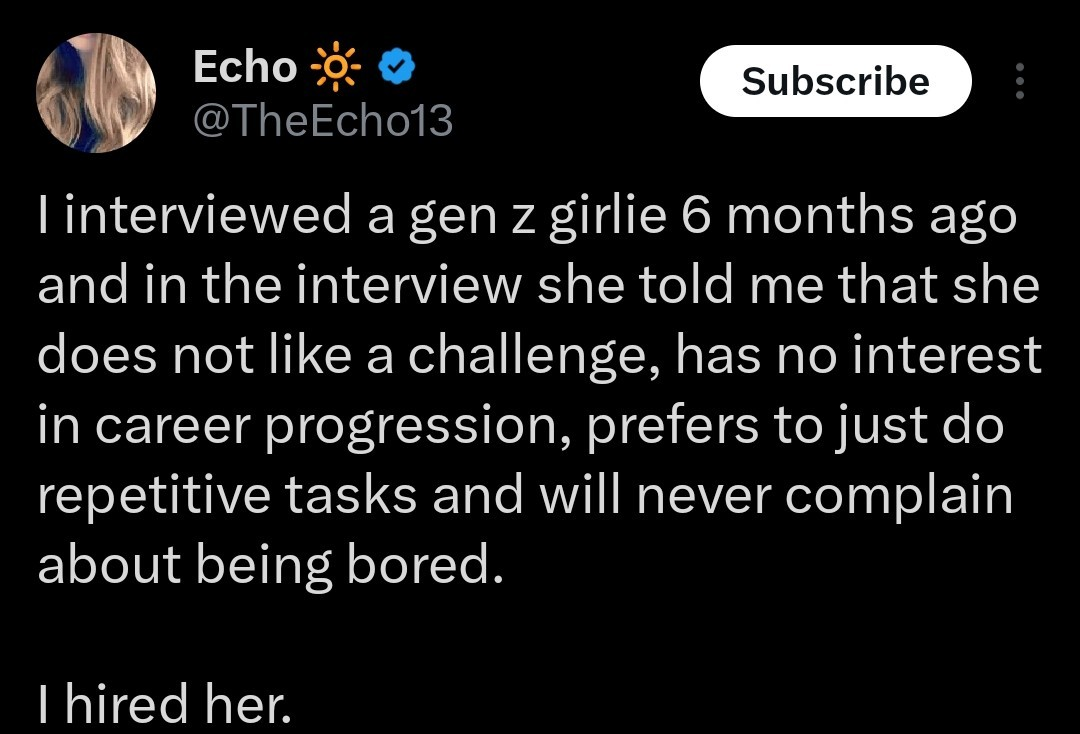The width and height of the screenshot is (1080, 734).
Task: Click the sun emoji beside Echo
Action: [x=335, y=68]
